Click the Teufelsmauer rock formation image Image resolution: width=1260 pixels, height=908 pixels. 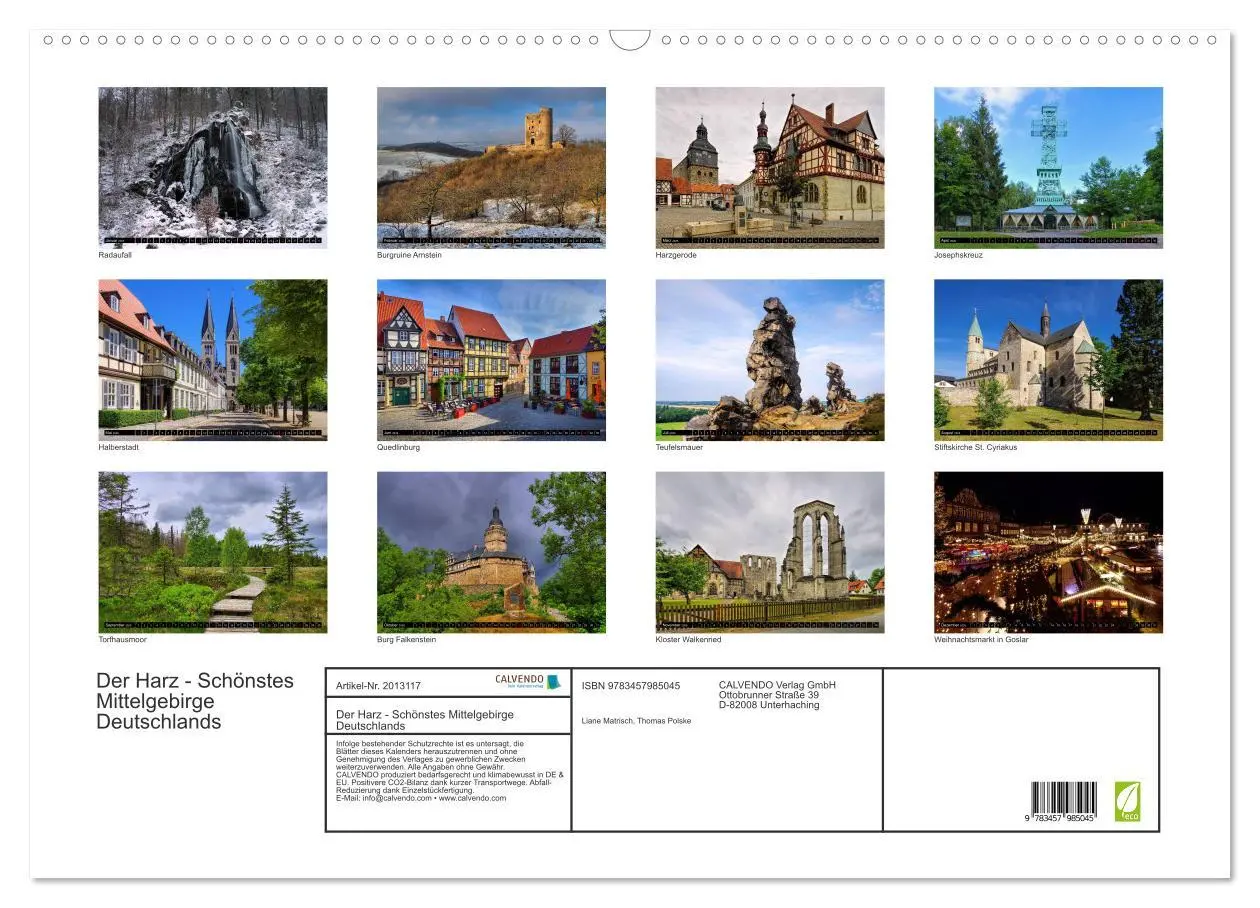[x=770, y=357]
